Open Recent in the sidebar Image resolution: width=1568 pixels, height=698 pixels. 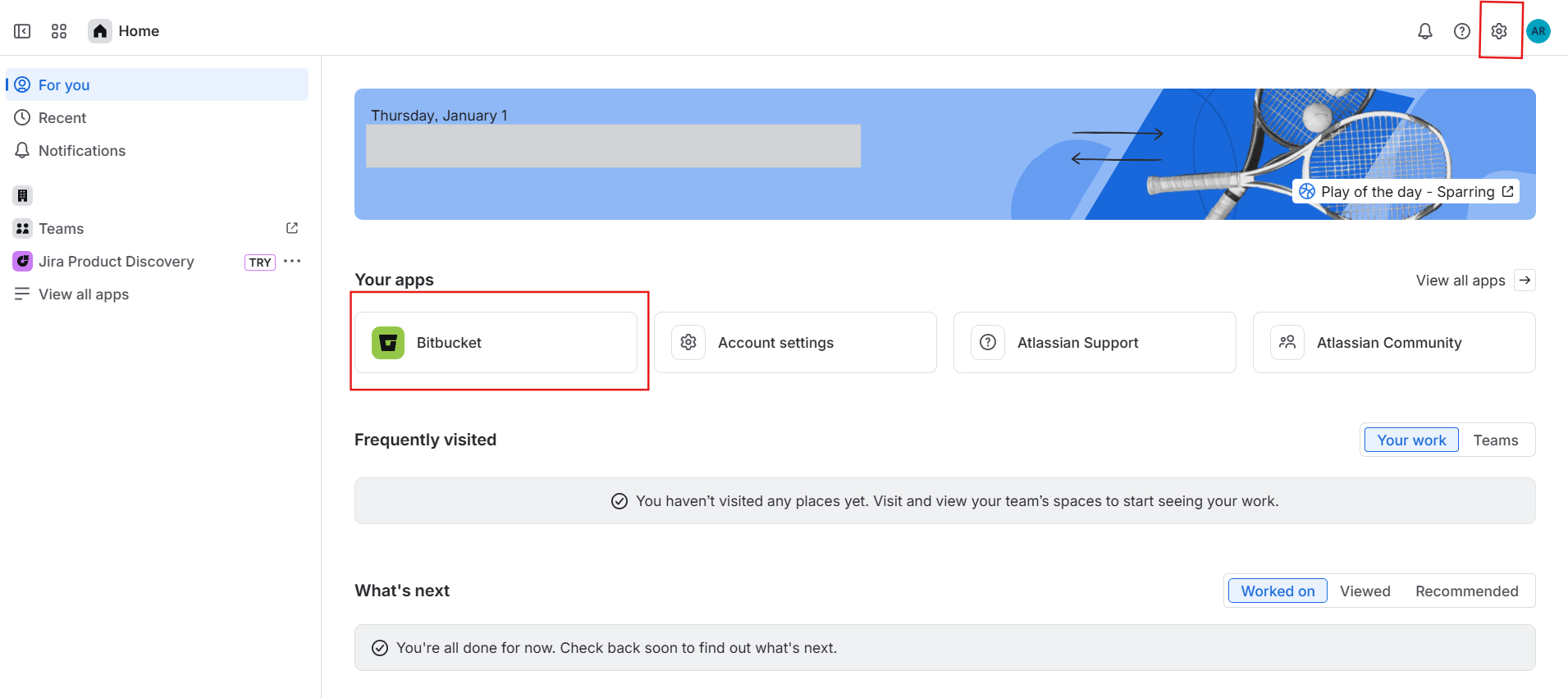point(62,118)
